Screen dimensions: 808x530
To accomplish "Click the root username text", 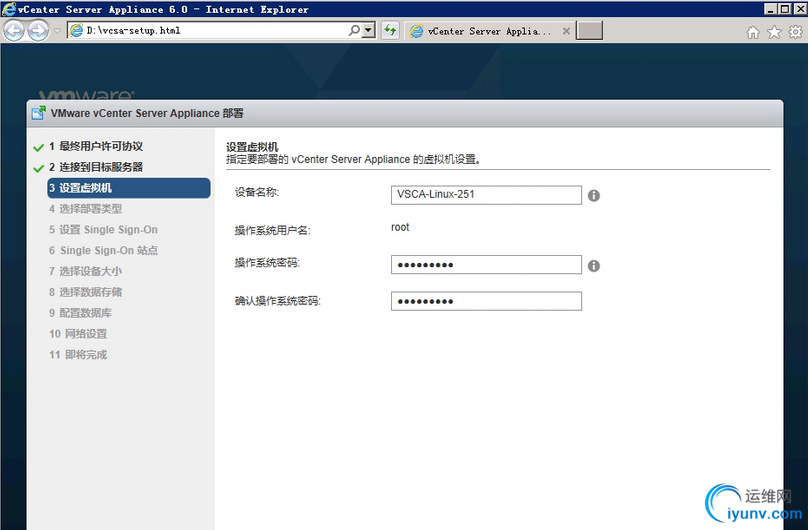I will pos(400,227).
